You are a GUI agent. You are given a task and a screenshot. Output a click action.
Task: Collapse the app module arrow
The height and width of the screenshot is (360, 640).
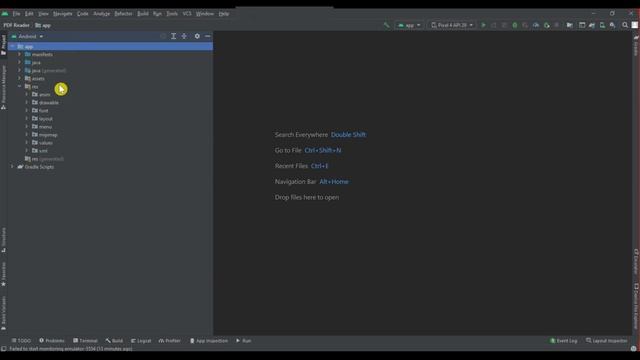coord(12,47)
